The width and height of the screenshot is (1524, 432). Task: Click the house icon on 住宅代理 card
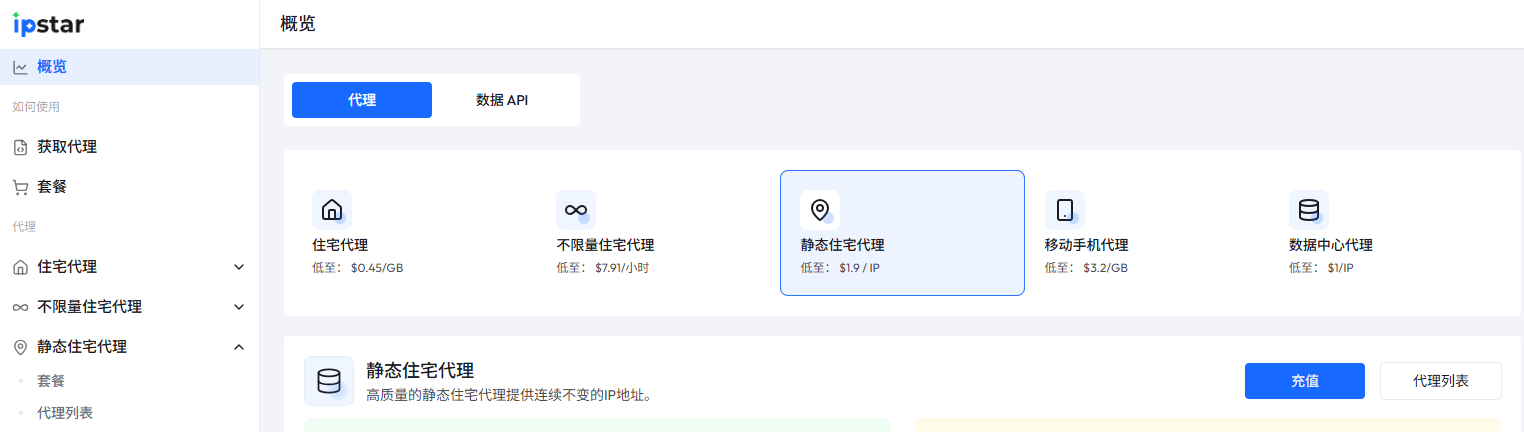(332, 210)
